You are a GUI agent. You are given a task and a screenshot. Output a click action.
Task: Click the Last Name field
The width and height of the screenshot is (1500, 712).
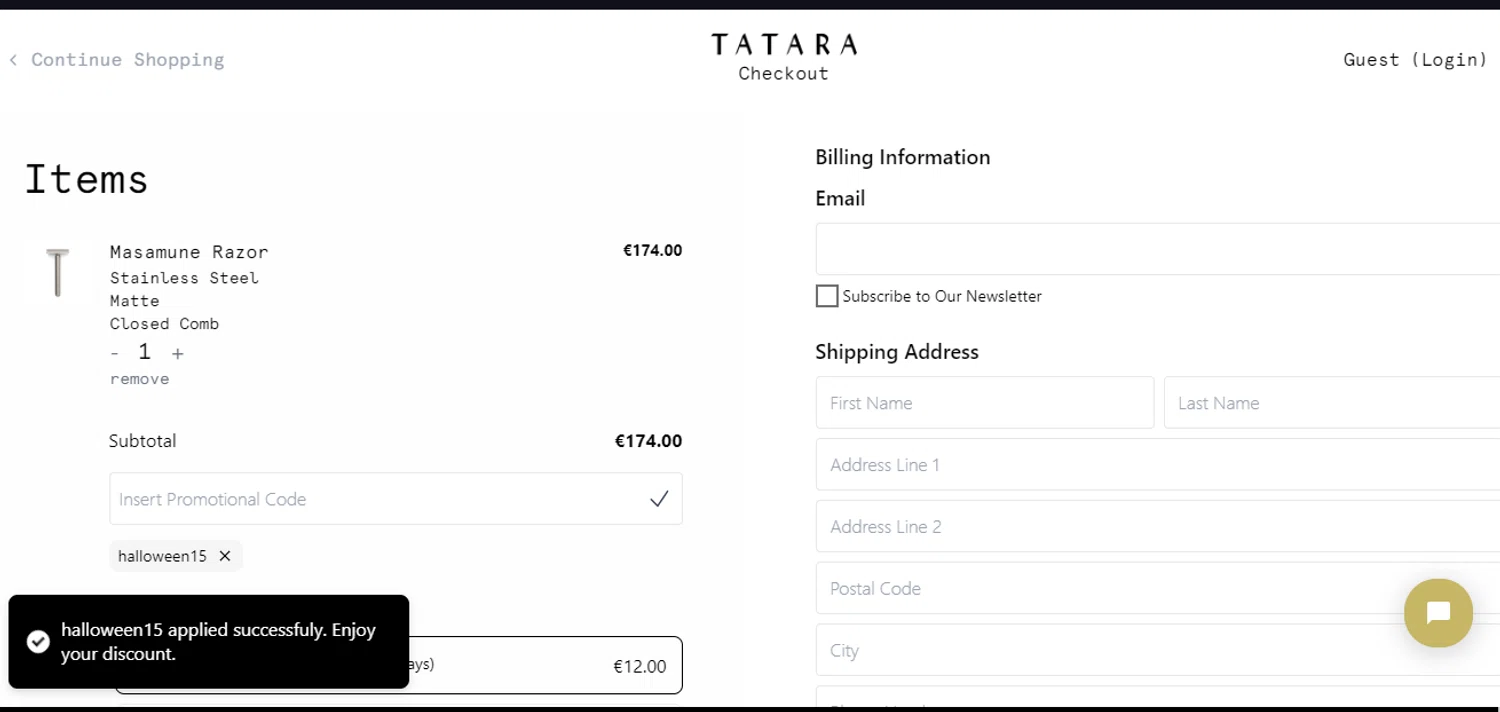(x=1332, y=403)
